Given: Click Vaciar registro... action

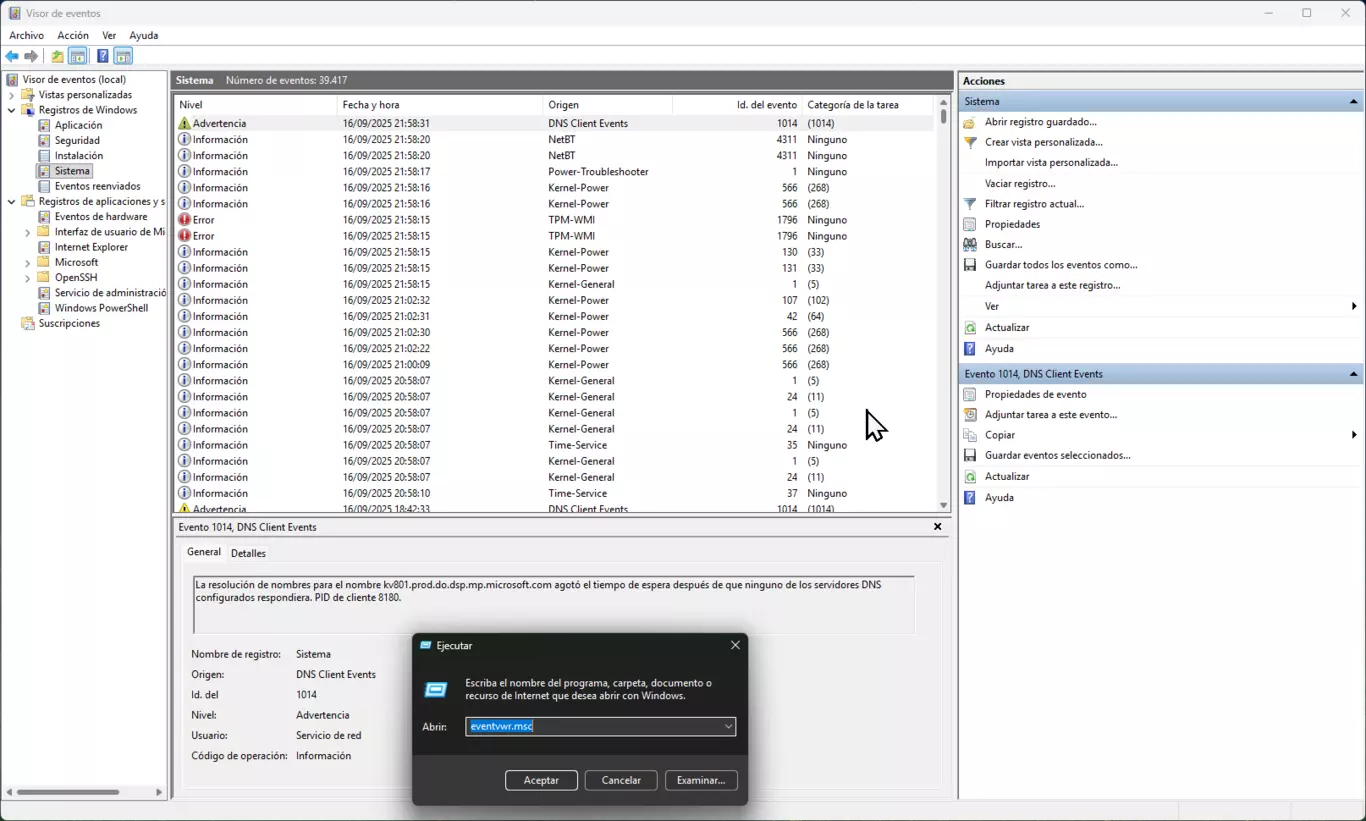Looking at the screenshot, I should (x=1020, y=184).
